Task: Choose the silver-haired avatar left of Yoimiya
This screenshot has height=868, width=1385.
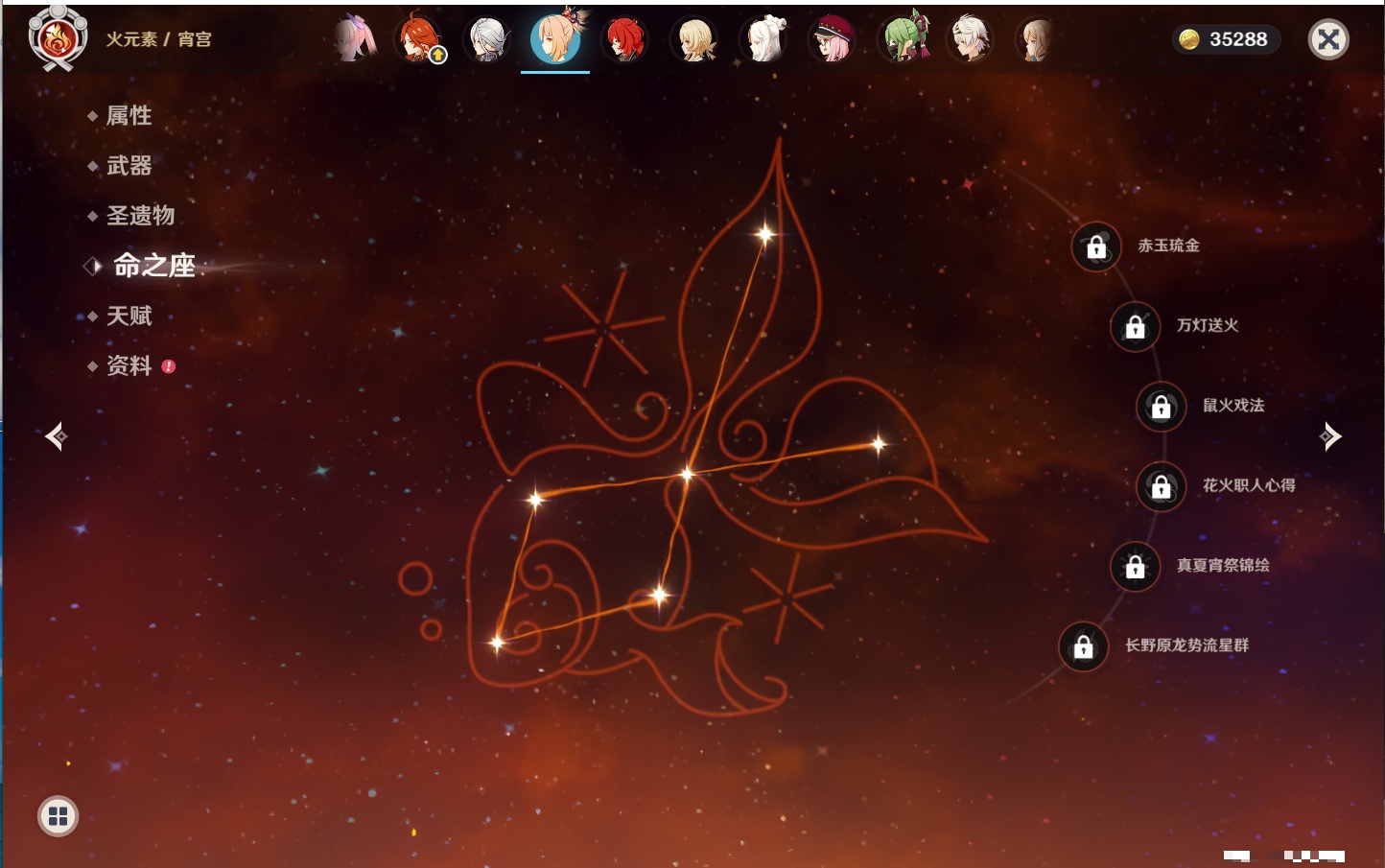Action: click(487, 39)
